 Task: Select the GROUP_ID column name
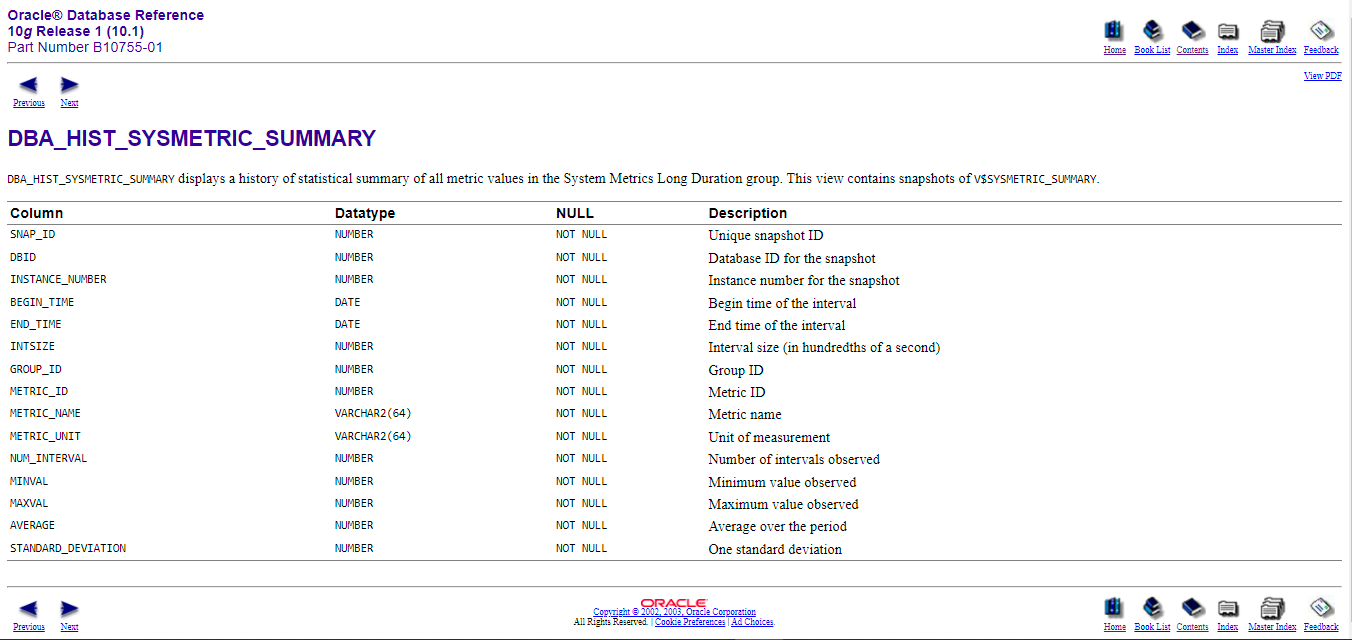(36, 369)
